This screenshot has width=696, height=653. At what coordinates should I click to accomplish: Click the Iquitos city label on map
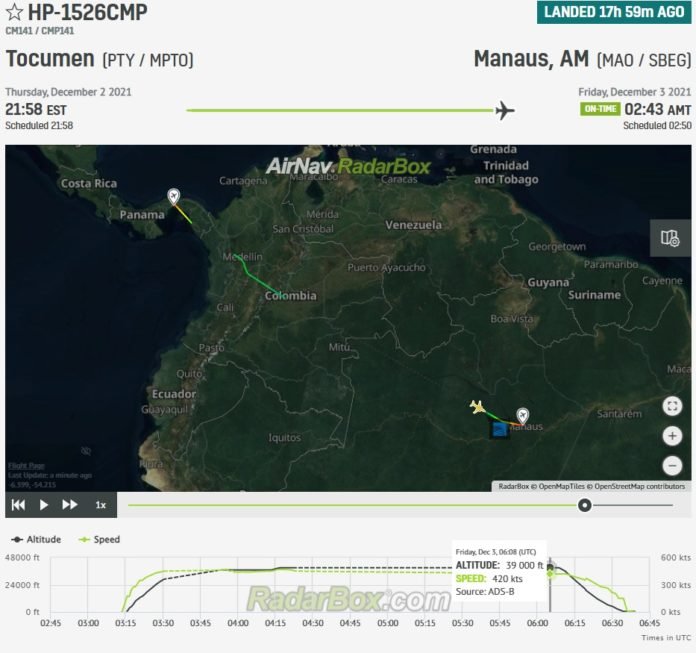click(x=285, y=438)
